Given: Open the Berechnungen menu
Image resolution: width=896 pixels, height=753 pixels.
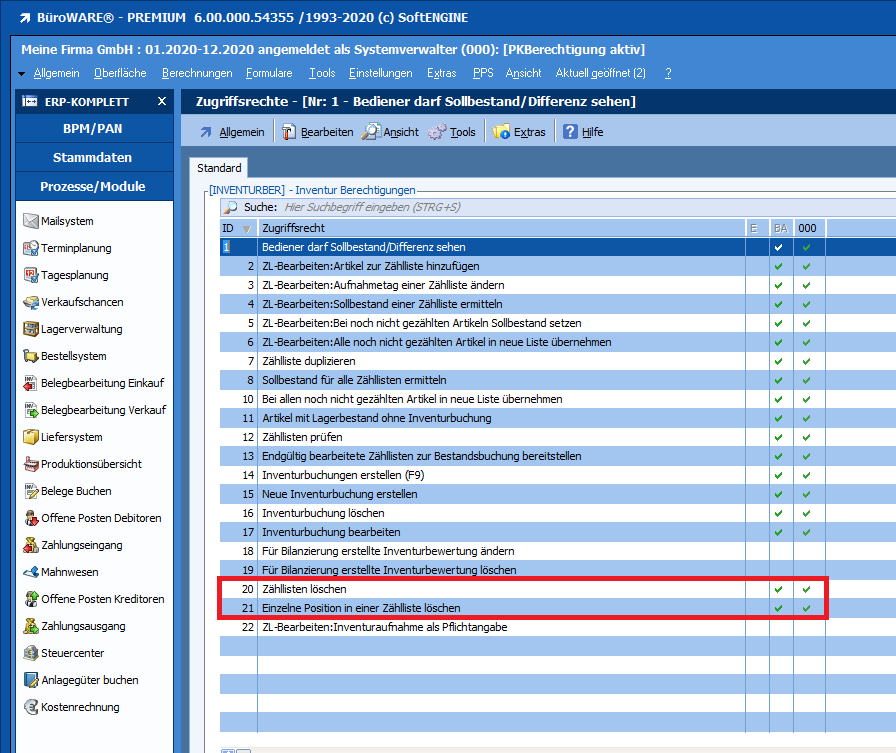Looking at the screenshot, I should click(197, 73).
